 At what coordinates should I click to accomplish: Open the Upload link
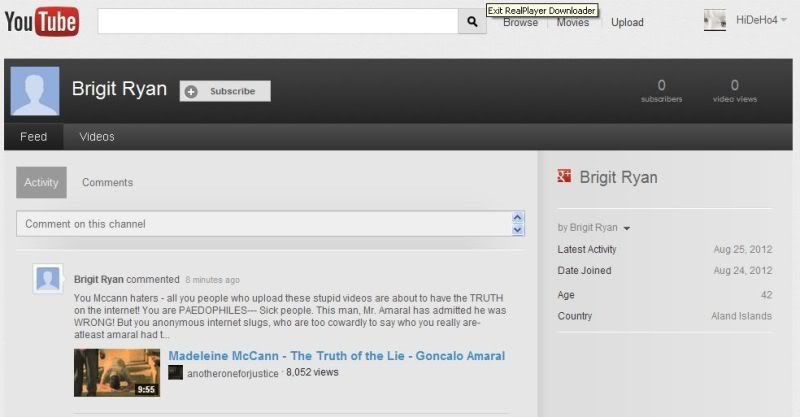pyautogui.click(x=627, y=22)
